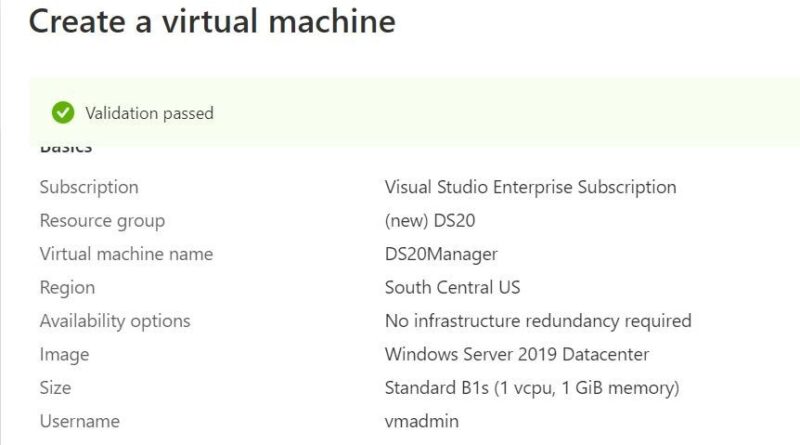Click the Standard B1s size value
The image size is (800, 445).
tap(532, 388)
